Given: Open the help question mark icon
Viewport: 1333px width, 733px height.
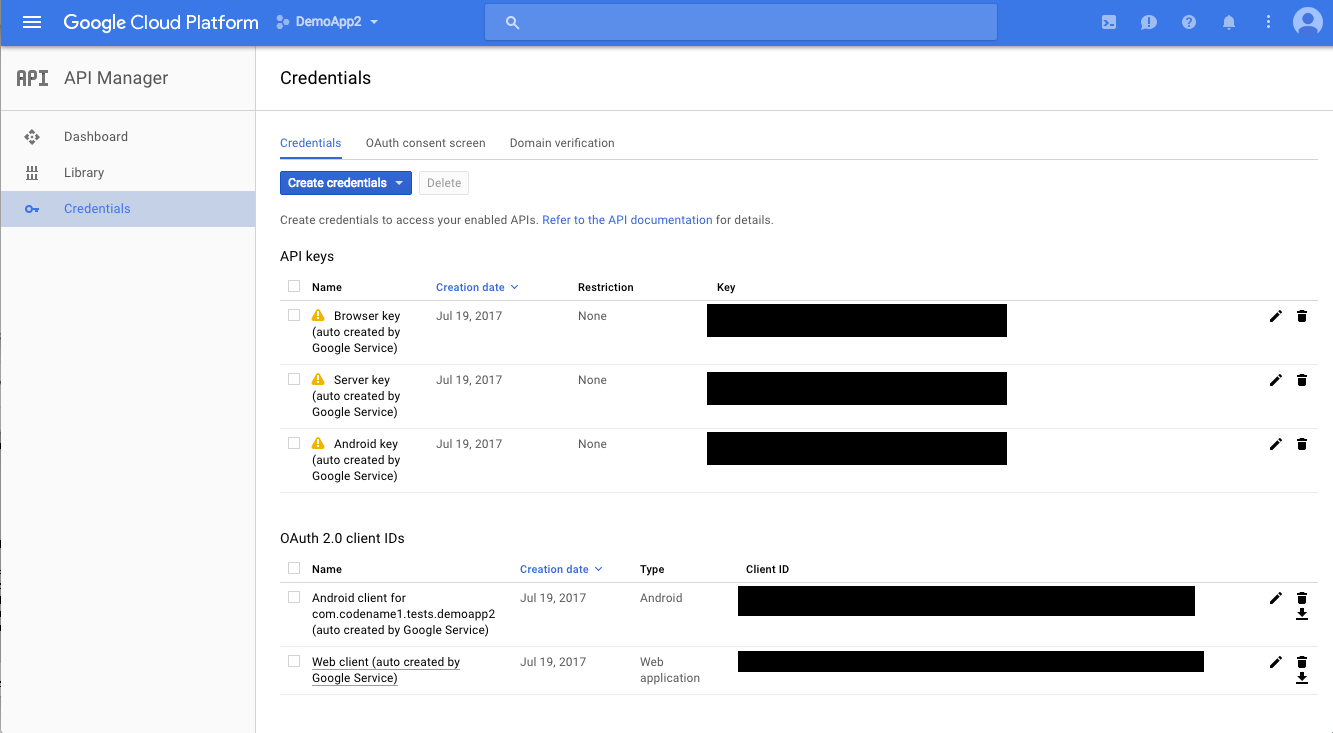Looking at the screenshot, I should pyautogui.click(x=1189, y=22).
